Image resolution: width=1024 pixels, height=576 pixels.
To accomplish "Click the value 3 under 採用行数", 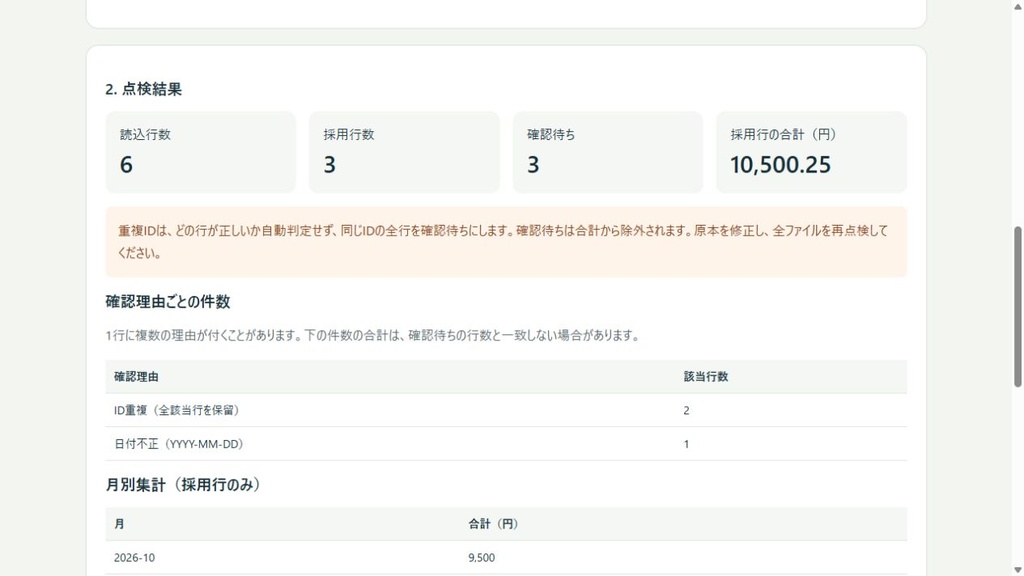I will click(330, 165).
